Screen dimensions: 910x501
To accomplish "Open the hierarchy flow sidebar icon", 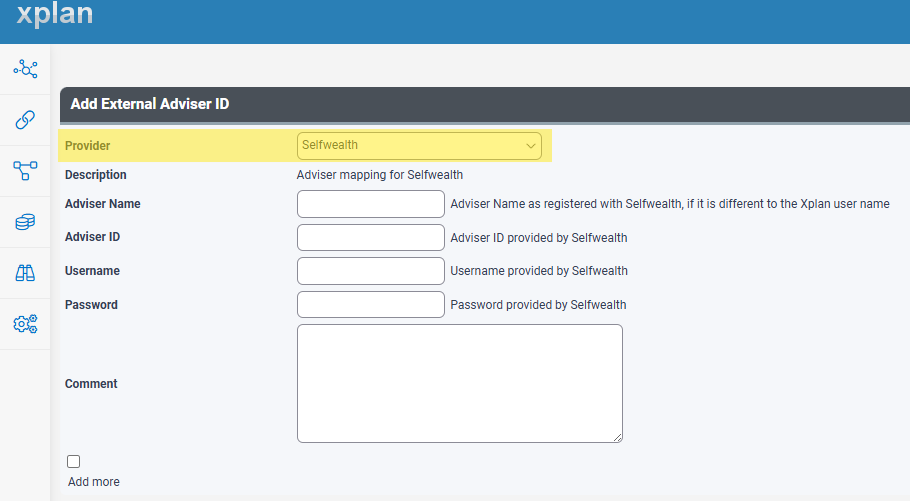I will pos(25,171).
